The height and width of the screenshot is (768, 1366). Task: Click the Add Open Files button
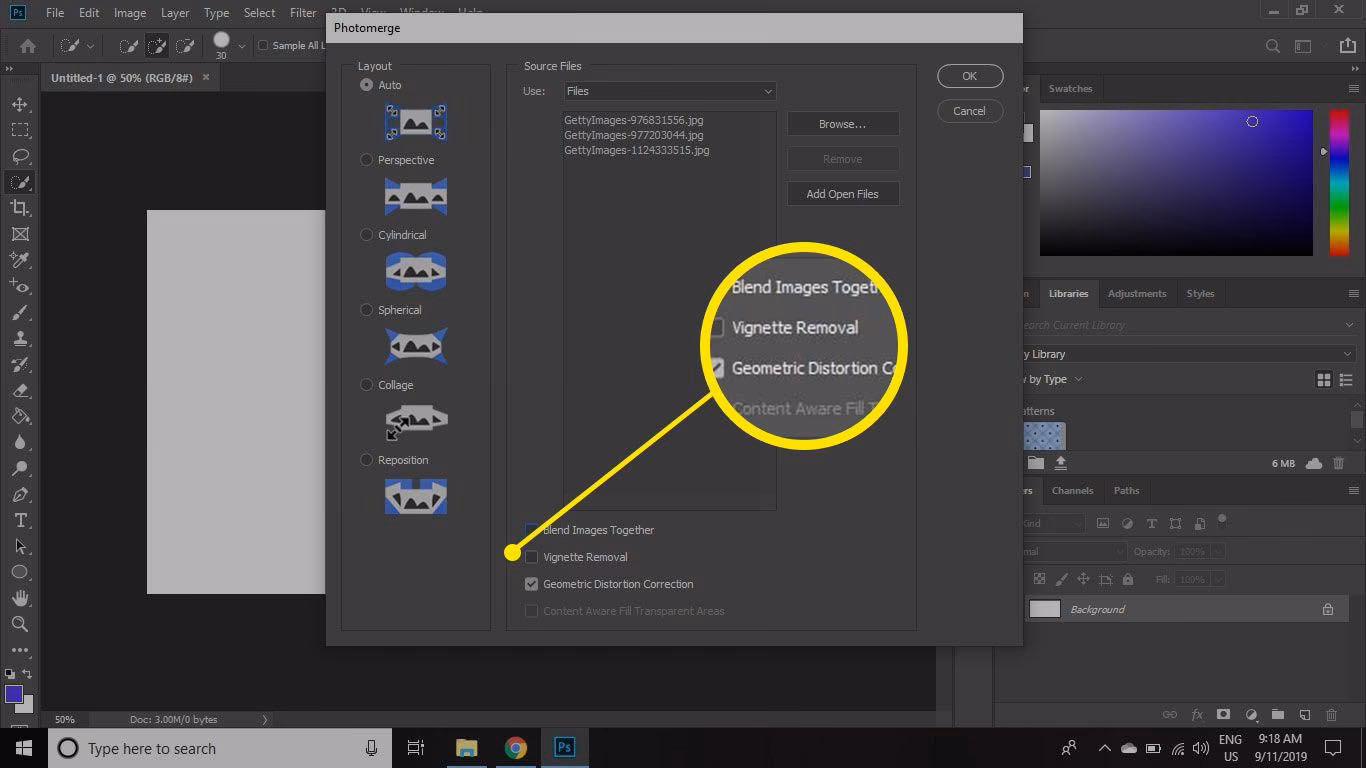(x=842, y=193)
